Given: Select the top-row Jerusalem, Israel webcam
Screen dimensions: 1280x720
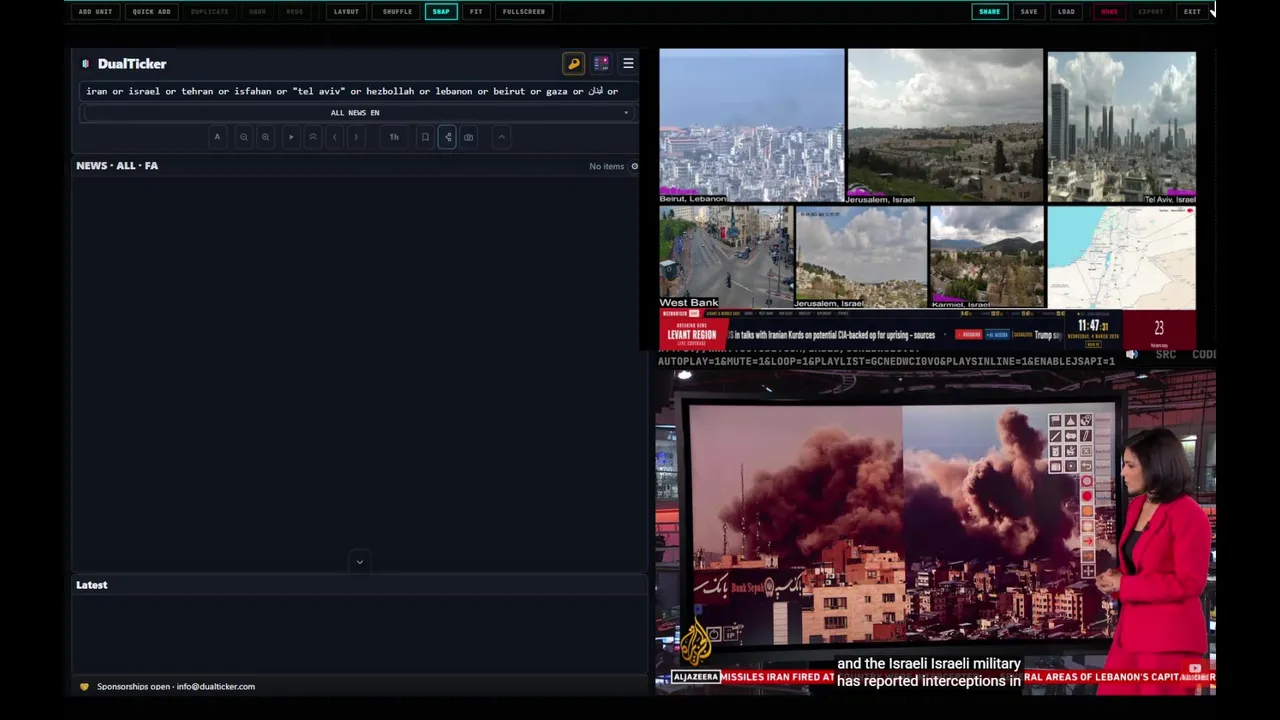Looking at the screenshot, I should (x=945, y=125).
